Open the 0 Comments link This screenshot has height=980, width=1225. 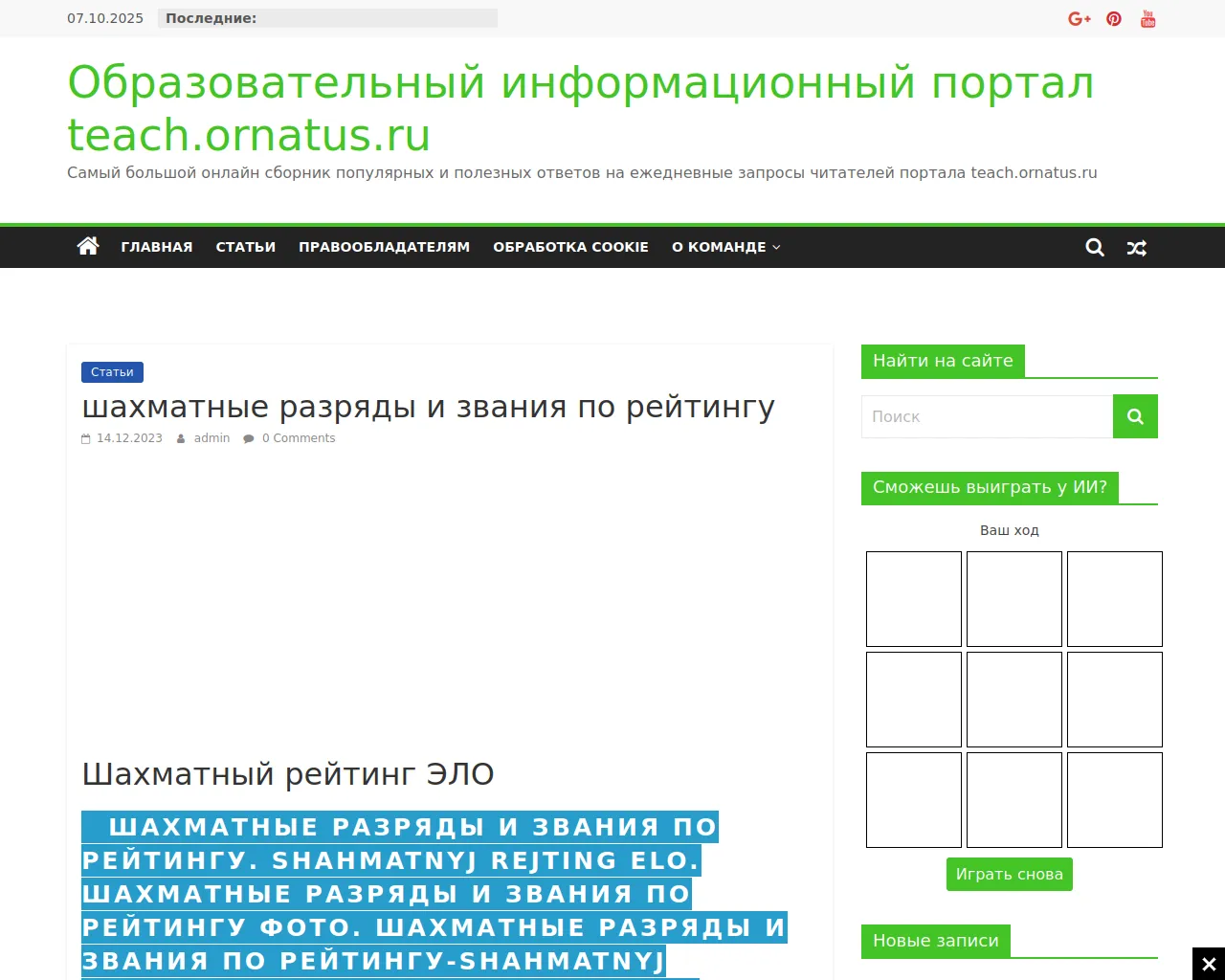click(299, 438)
